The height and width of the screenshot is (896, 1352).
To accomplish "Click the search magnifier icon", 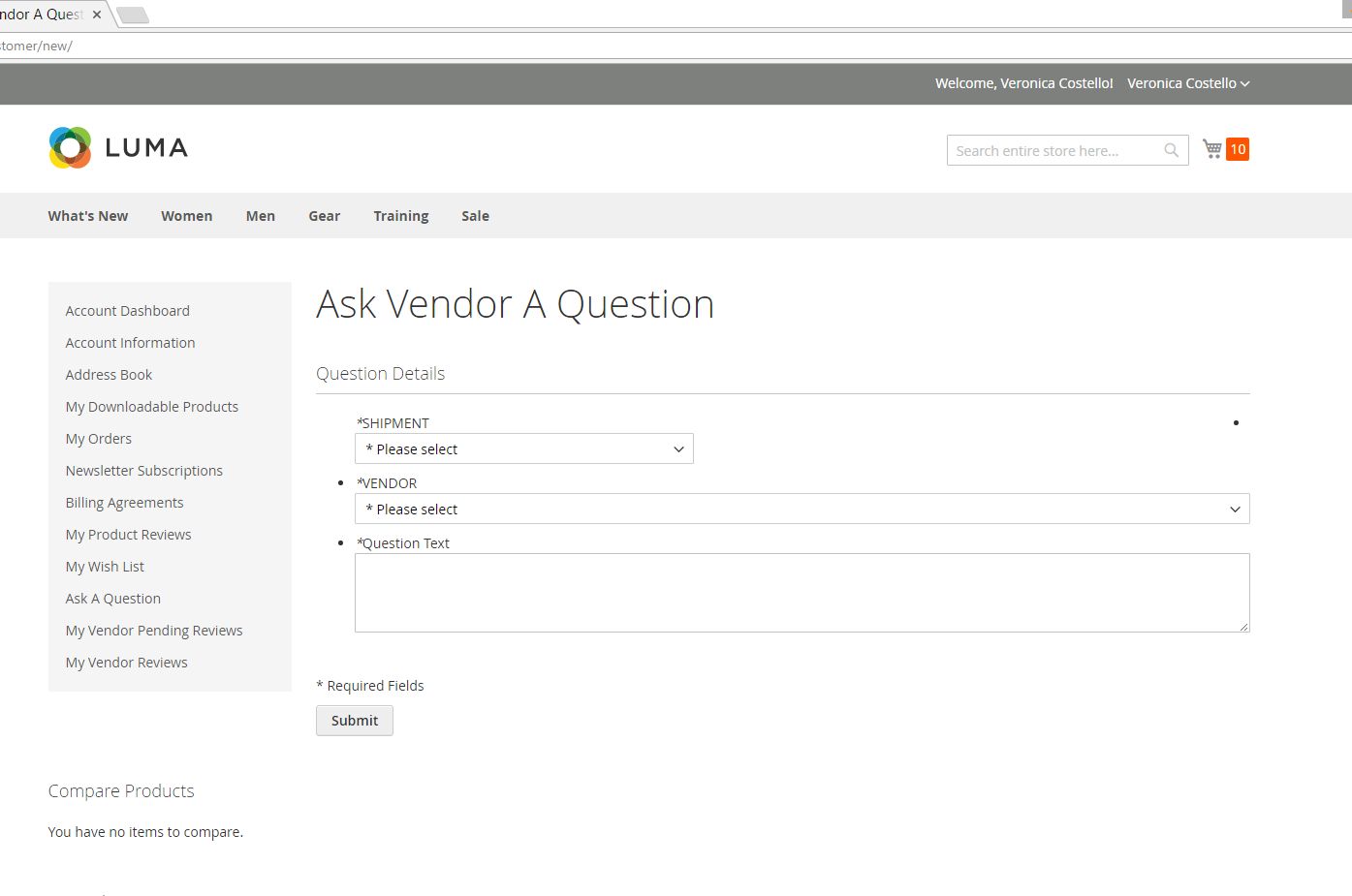I will (x=1171, y=150).
